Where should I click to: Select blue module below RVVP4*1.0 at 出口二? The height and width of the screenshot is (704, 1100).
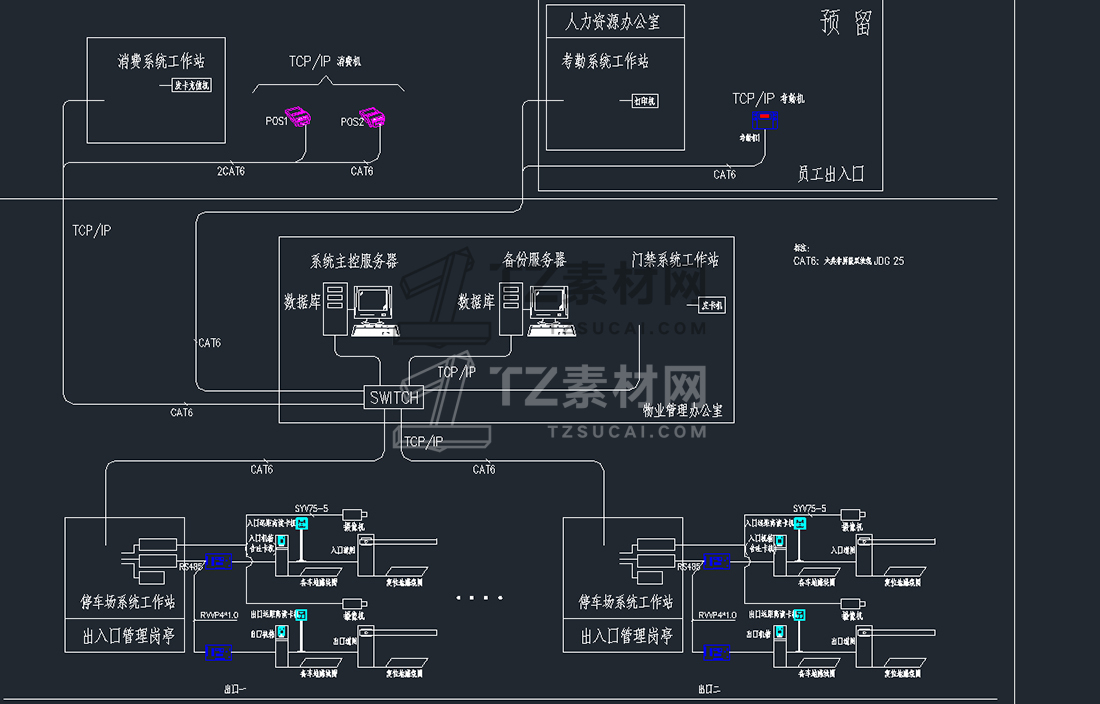[x=716, y=652]
